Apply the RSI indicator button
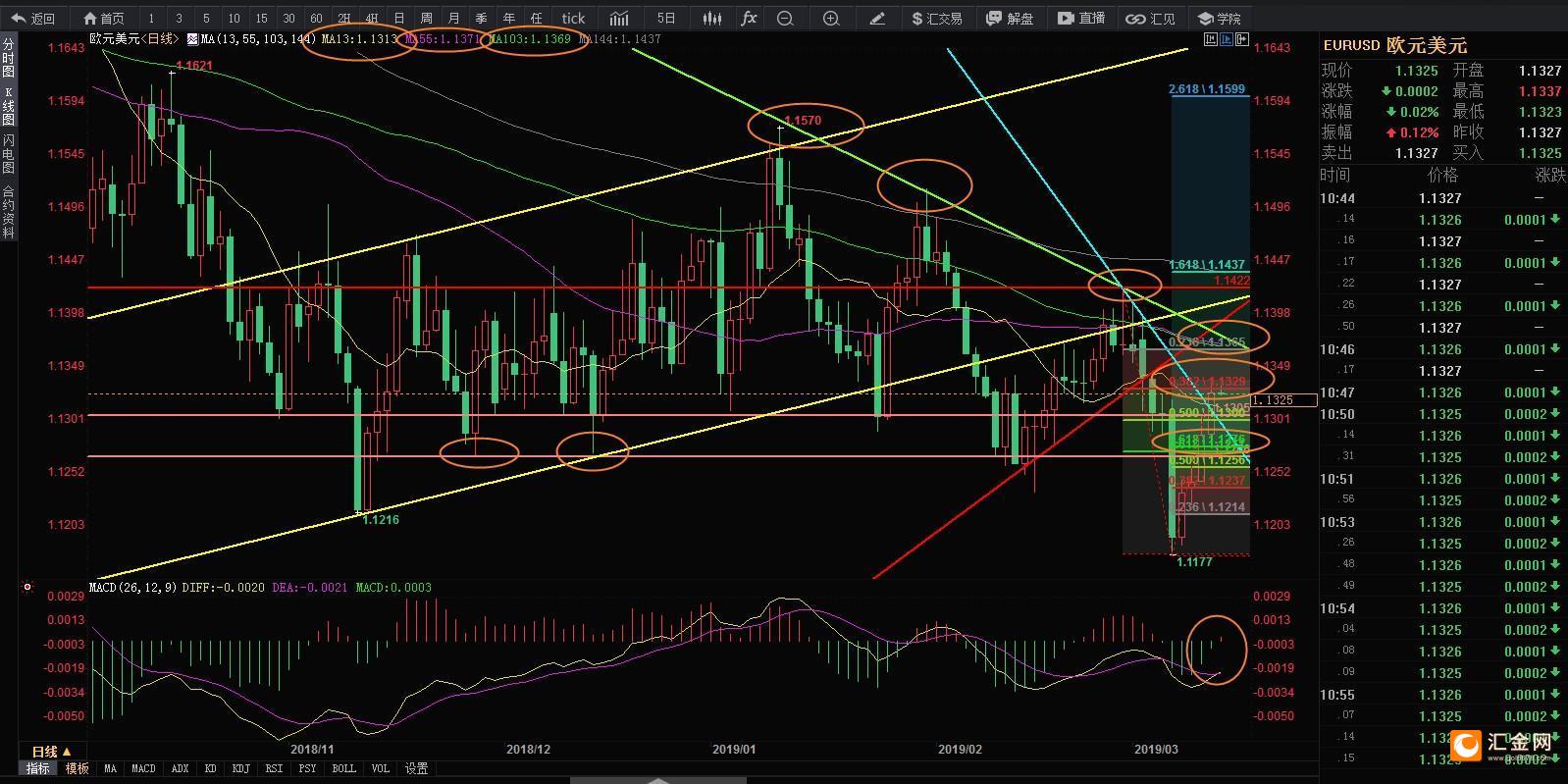This screenshot has width=1568, height=784. [x=274, y=768]
